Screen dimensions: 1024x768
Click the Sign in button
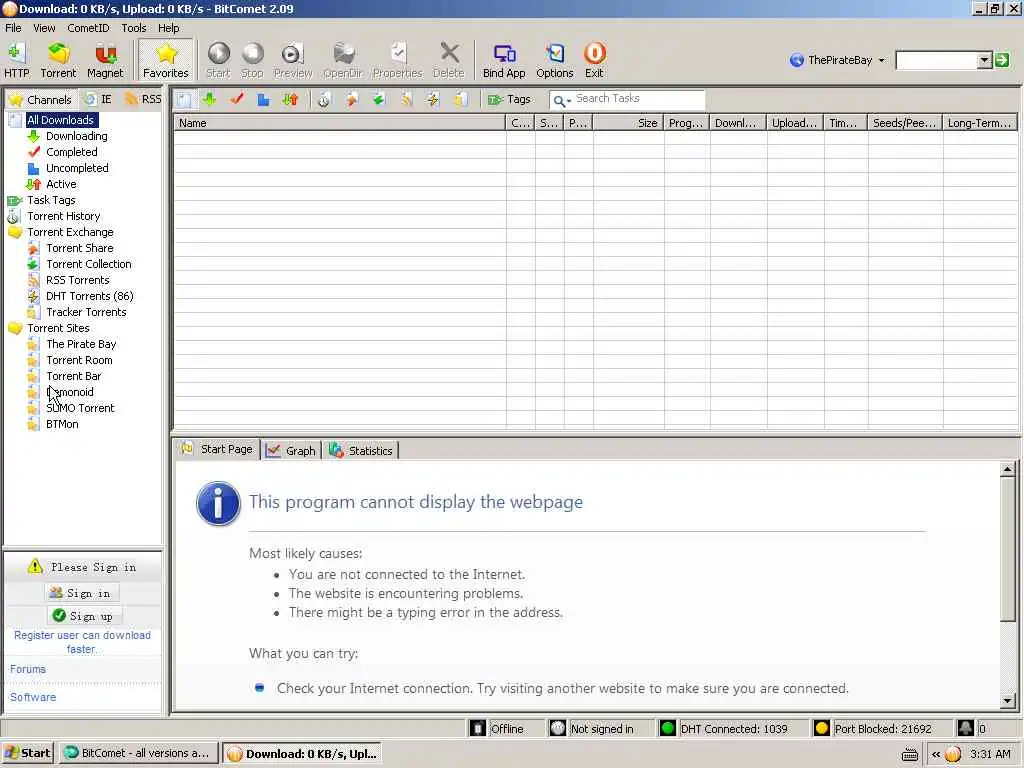pos(83,593)
